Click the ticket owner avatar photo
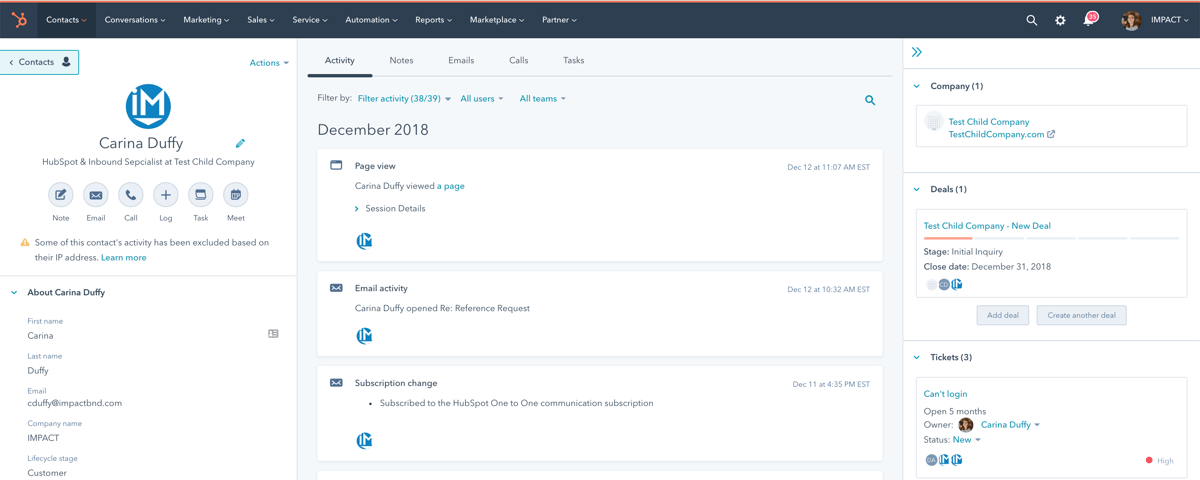1200x480 pixels. (966, 425)
